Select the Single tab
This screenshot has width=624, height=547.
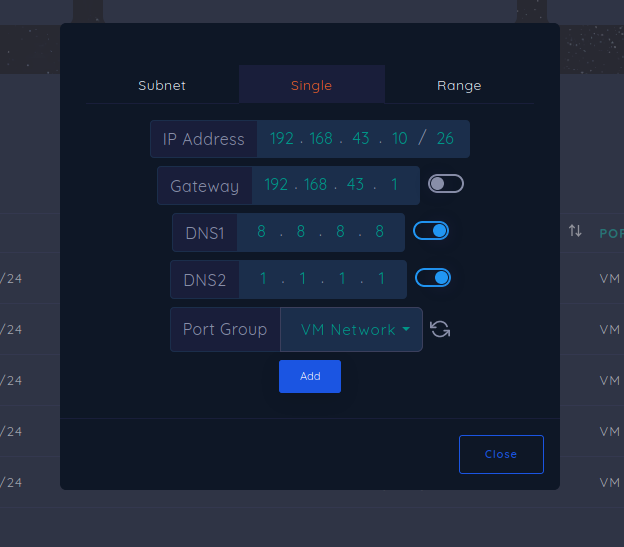pyautogui.click(x=311, y=85)
